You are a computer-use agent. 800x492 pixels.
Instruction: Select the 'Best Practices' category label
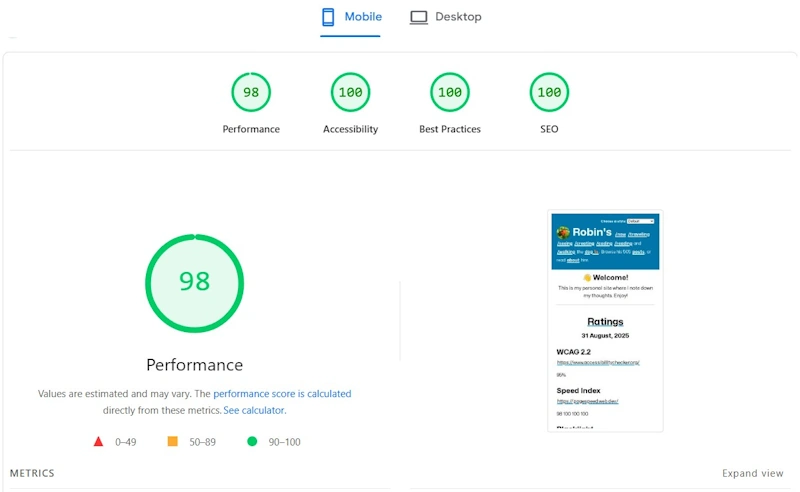click(450, 129)
